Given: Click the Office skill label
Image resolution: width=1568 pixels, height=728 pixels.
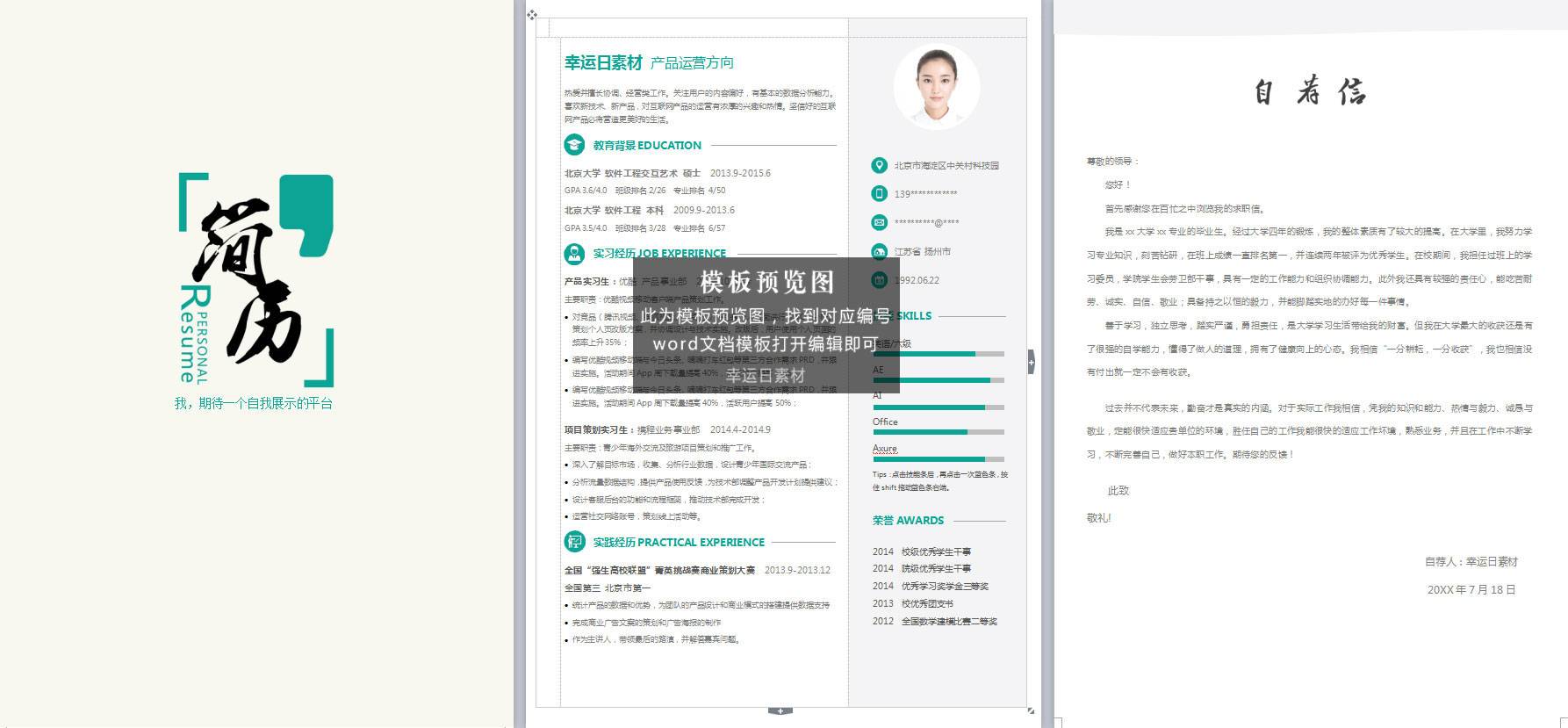Looking at the screenshot, I should [x=885, y=422].
